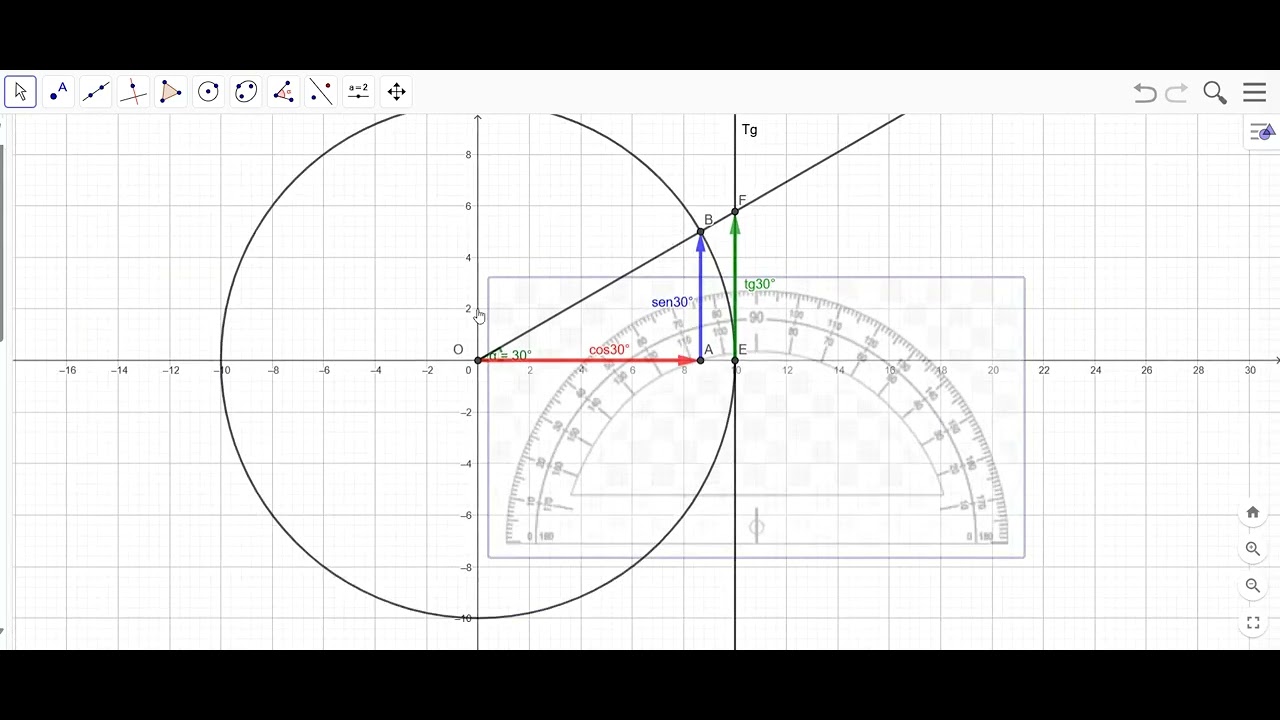
Task: Select the tg30° label
Action: 760,285
